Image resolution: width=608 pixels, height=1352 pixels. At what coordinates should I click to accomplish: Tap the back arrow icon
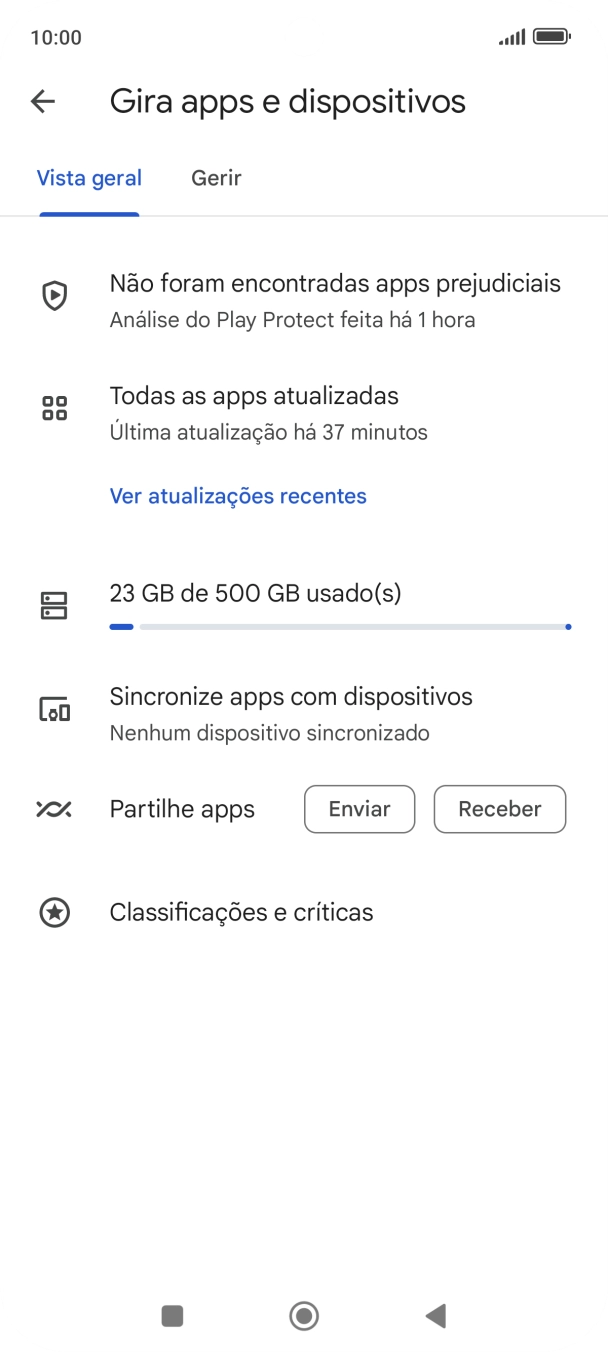(x=43, y=101)
